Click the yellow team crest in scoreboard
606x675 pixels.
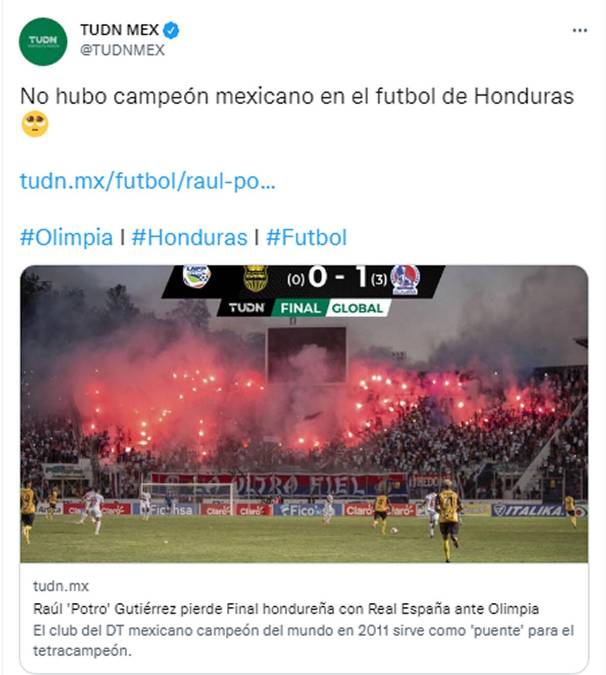[256, 278]
